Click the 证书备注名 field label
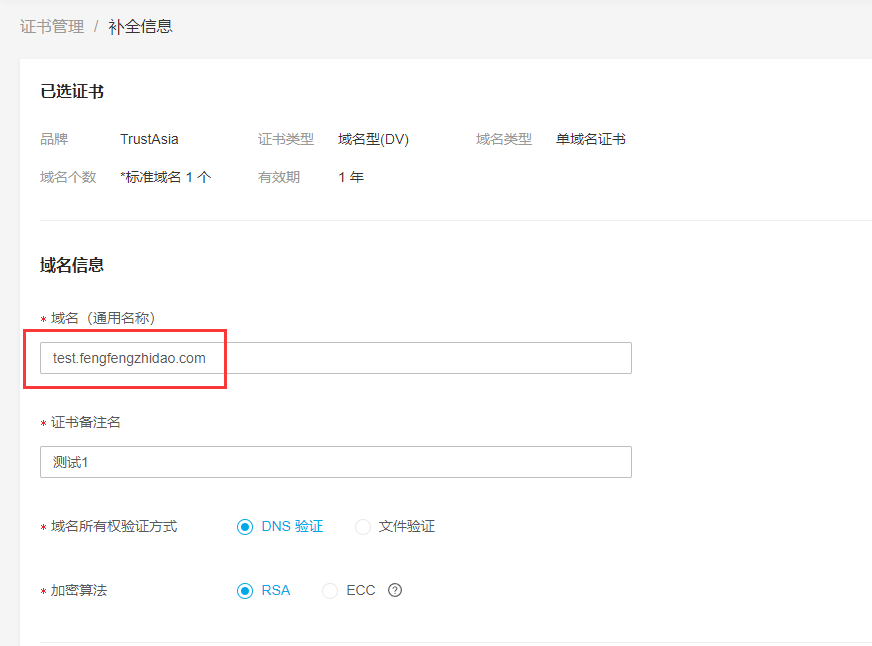The image size is (872, 646). [86, 422]
